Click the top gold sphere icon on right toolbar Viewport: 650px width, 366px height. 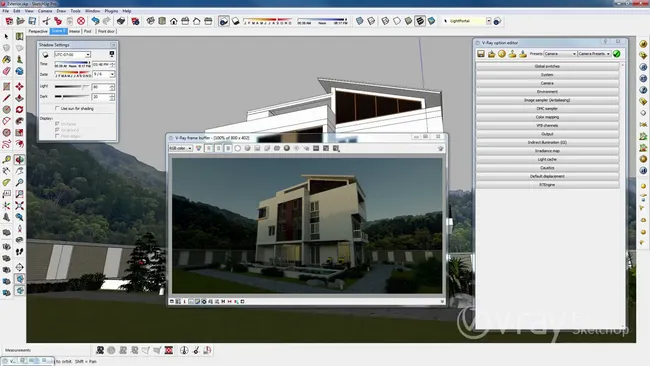(x=643, y=44)
